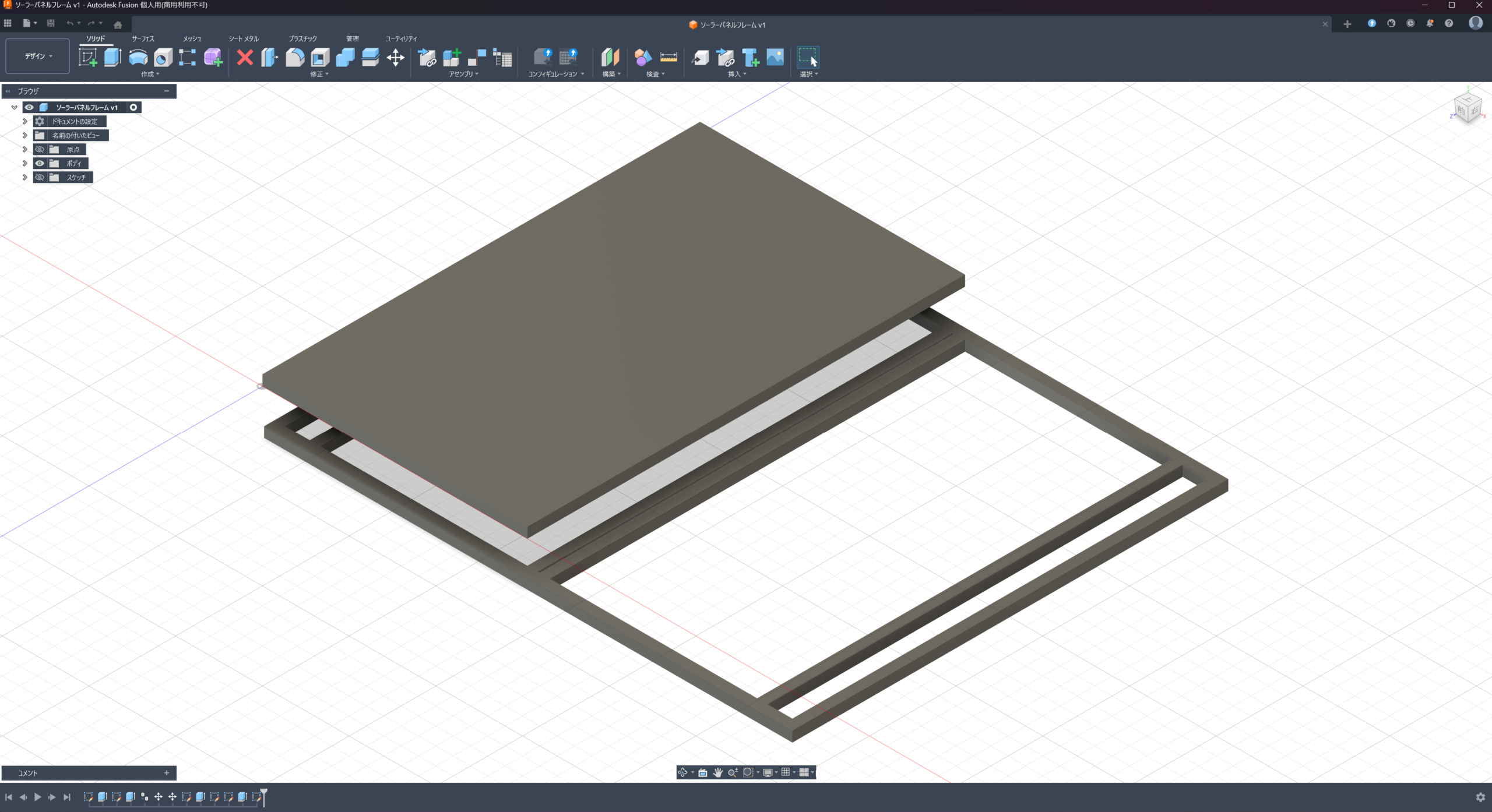The height and width of the screenshot is (812, 1492).
Task: Show the hidden 原点 folder
Action: 40,150
